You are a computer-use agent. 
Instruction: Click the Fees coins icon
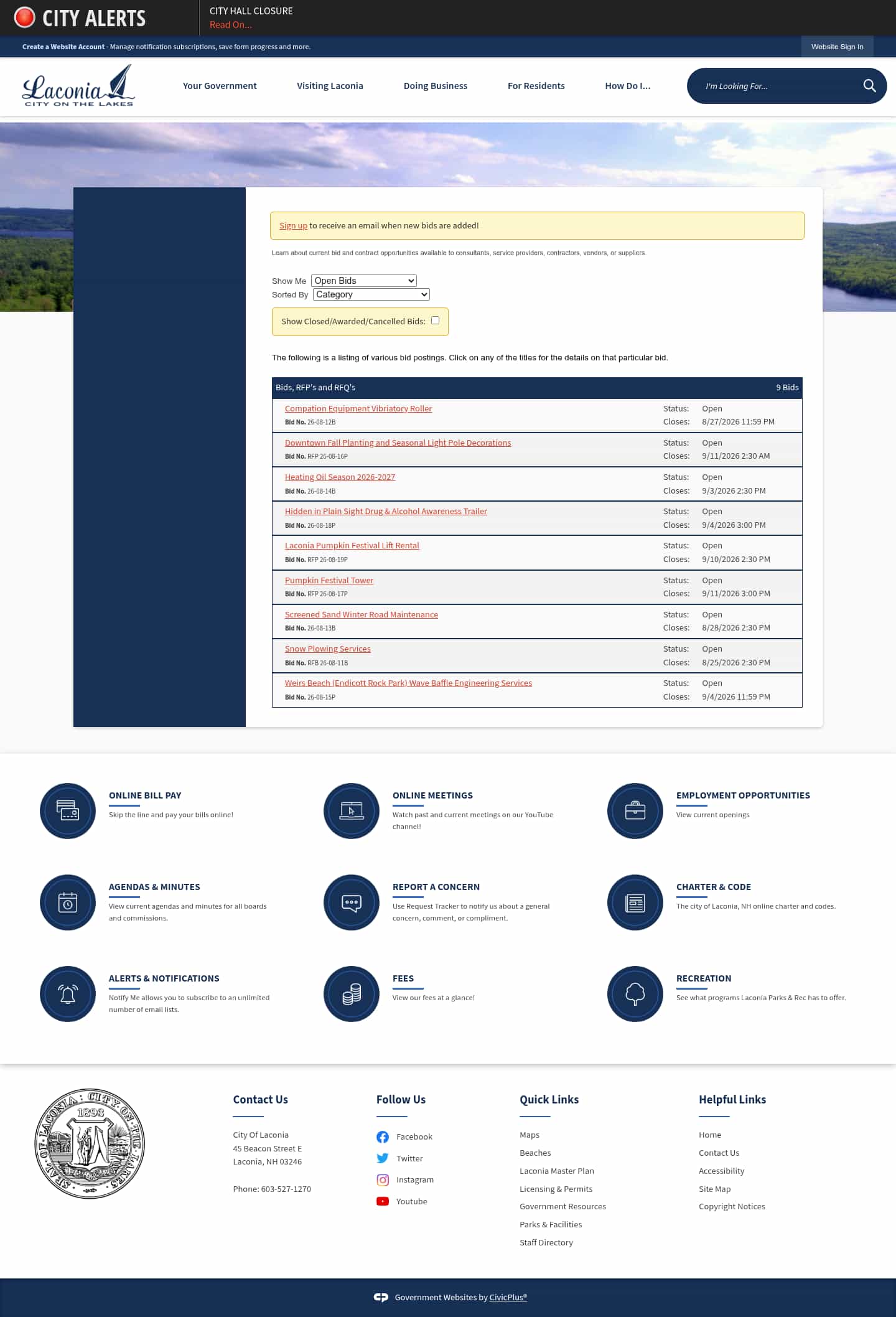352,994
